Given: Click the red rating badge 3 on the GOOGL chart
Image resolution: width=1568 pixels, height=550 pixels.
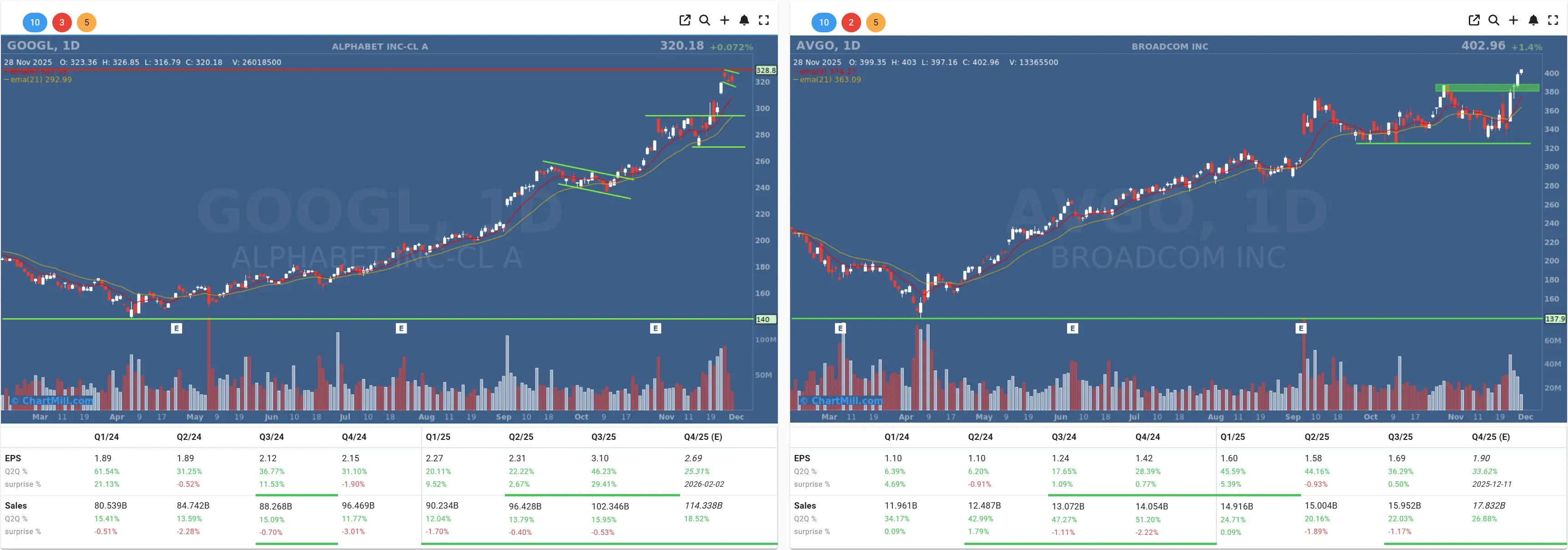Looking at the screenshot, I should [x=61, y=22].
